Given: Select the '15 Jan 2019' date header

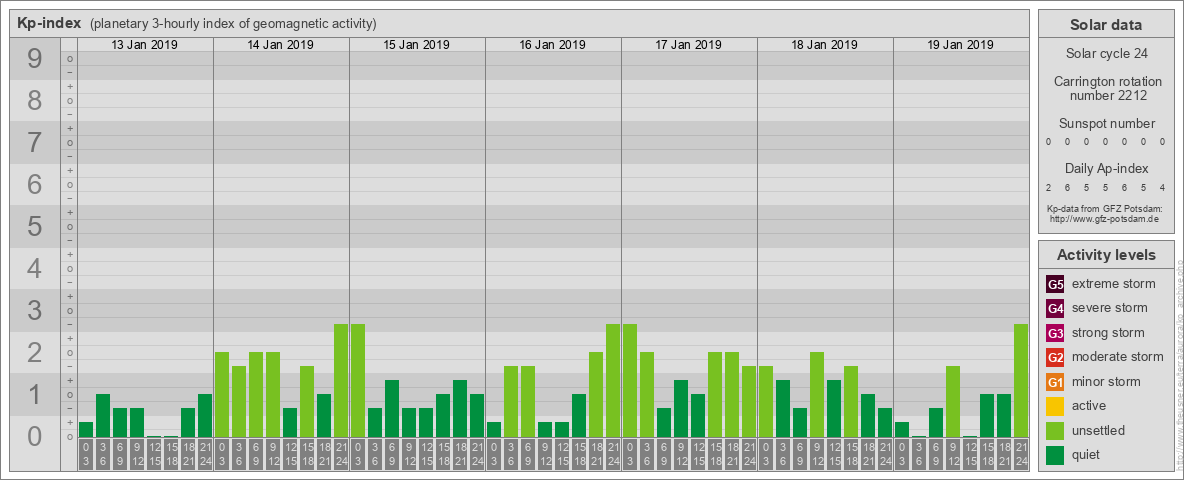Looking at the screenshot, I should point(417,45).
